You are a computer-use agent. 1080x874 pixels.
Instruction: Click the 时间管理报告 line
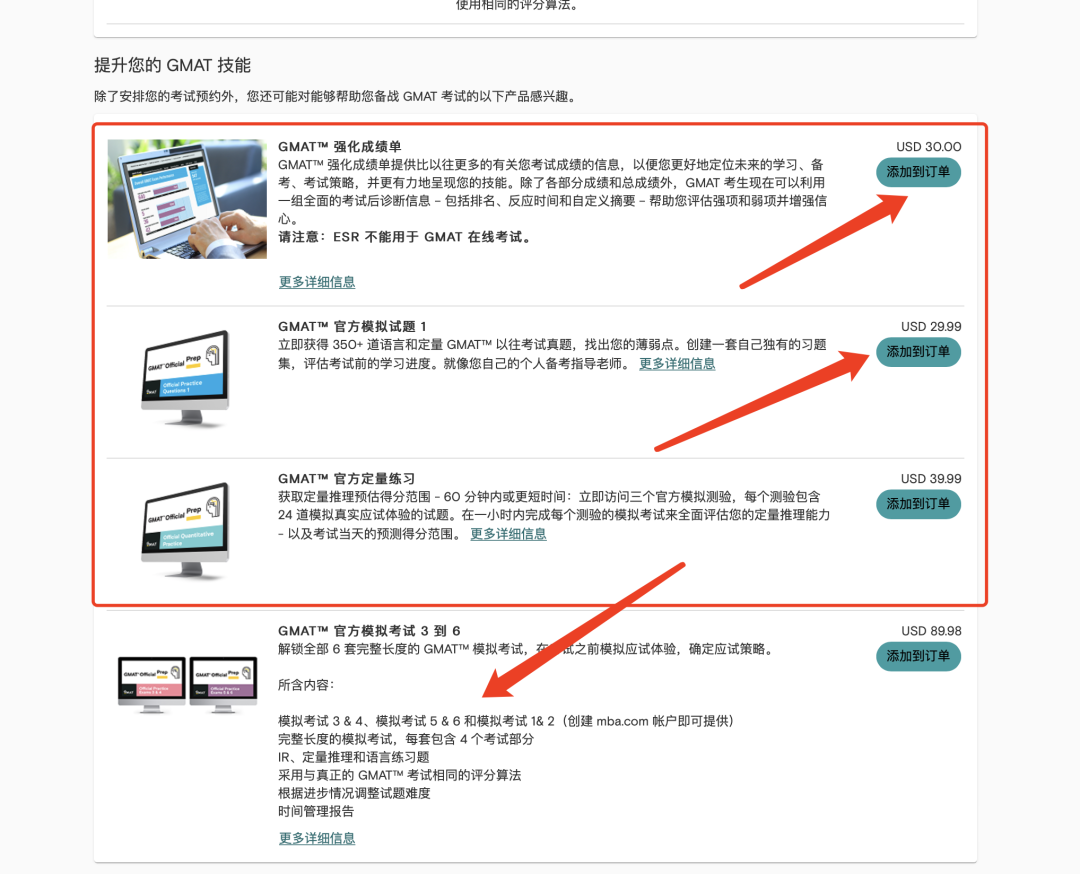[316, 811]
